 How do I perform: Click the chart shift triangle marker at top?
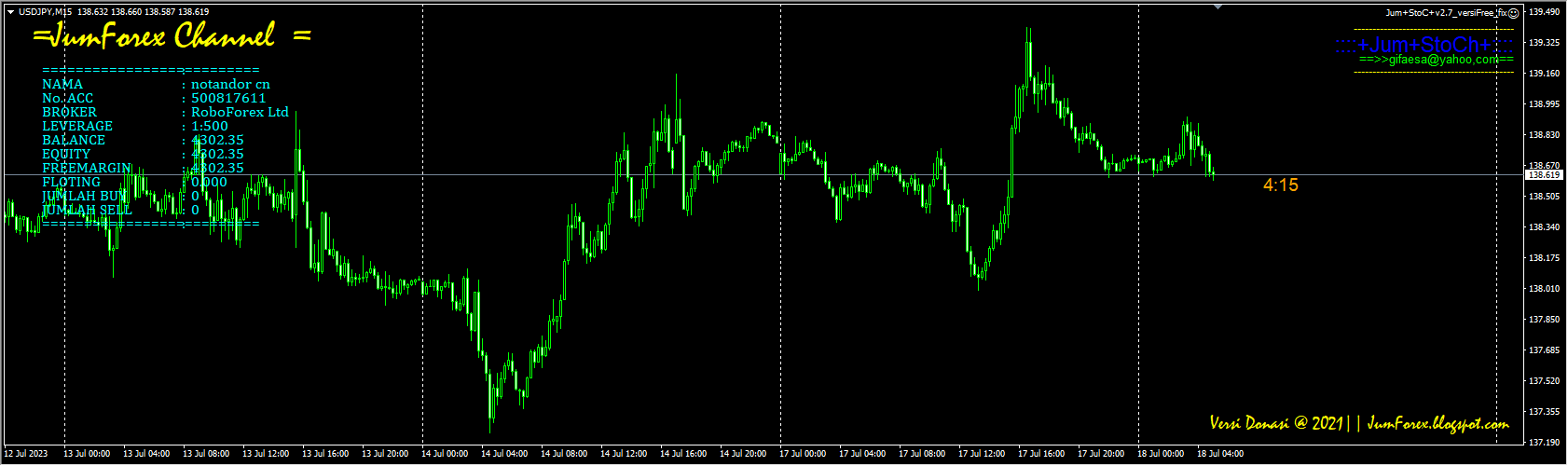tap(1217, 7)
